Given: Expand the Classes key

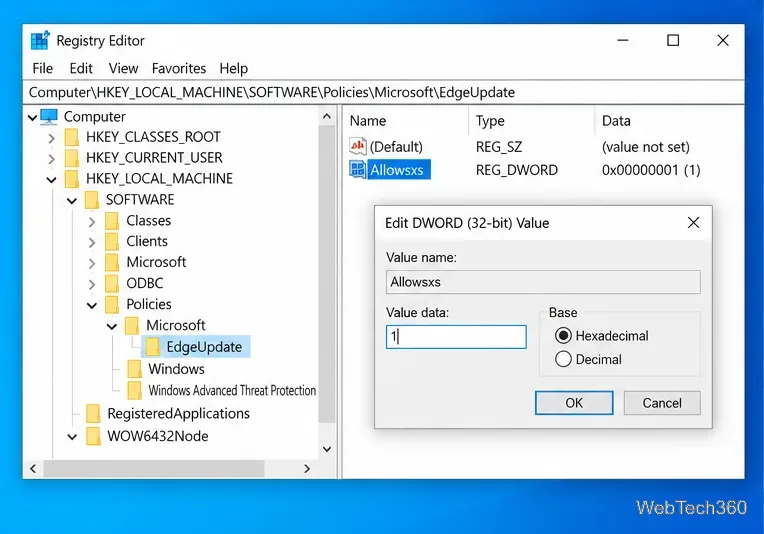Looking at the screenshot, I should (x=92, y=222).
